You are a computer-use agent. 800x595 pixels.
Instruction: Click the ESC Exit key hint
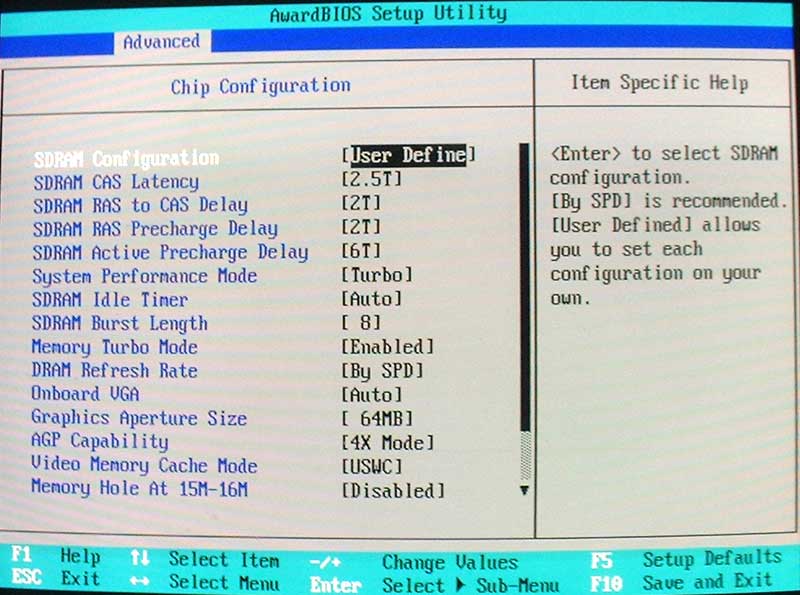coord(56,579)
